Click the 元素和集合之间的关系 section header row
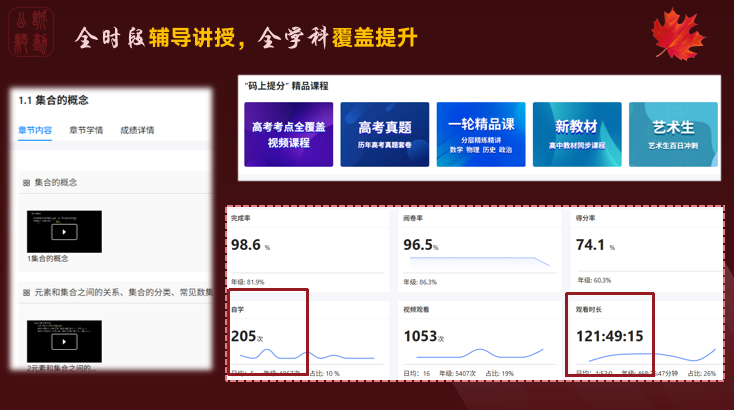 [115, 293]
